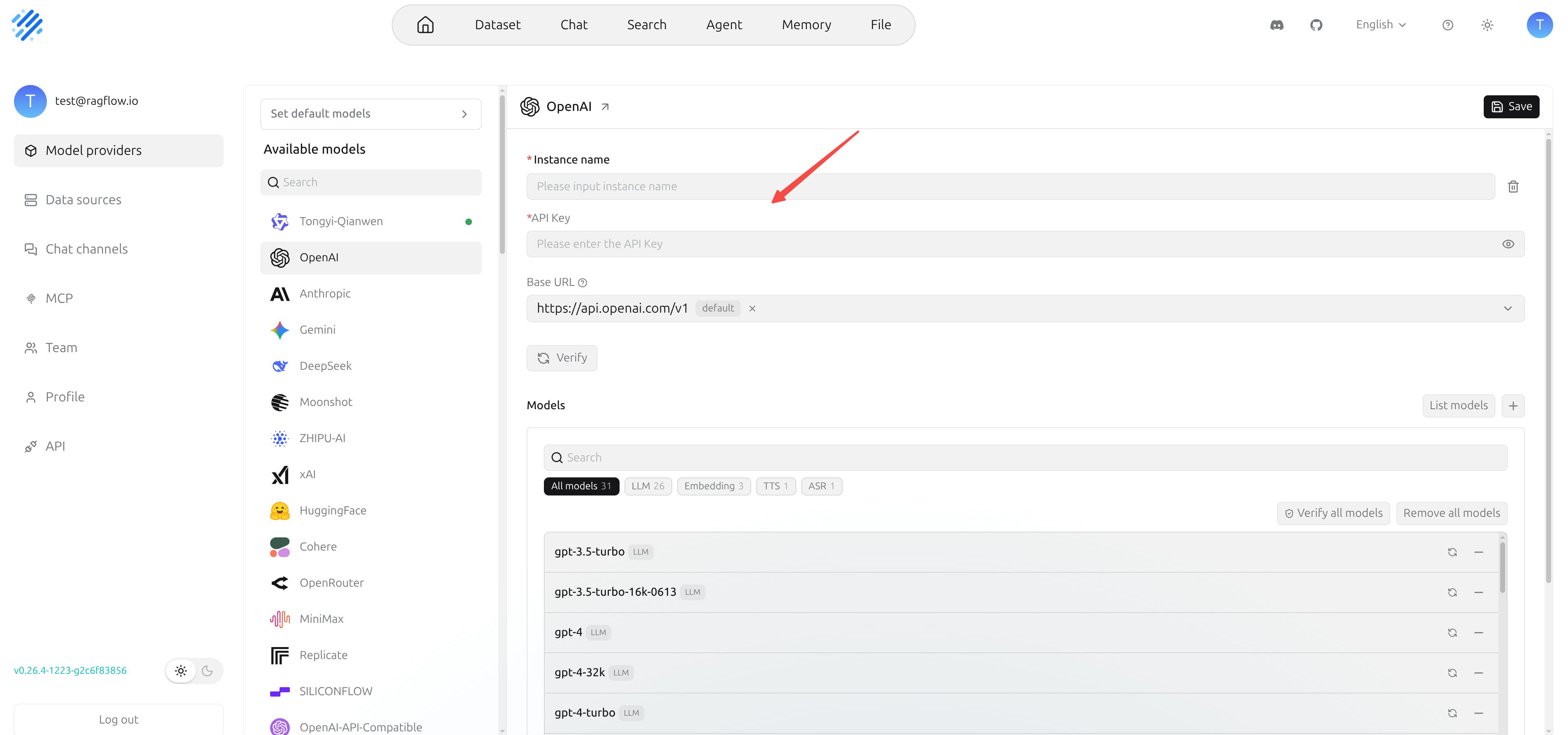This screenshot has height=735, width=1568.
Task: Add a model with plus button
Action: click(x=1513, y=406)
